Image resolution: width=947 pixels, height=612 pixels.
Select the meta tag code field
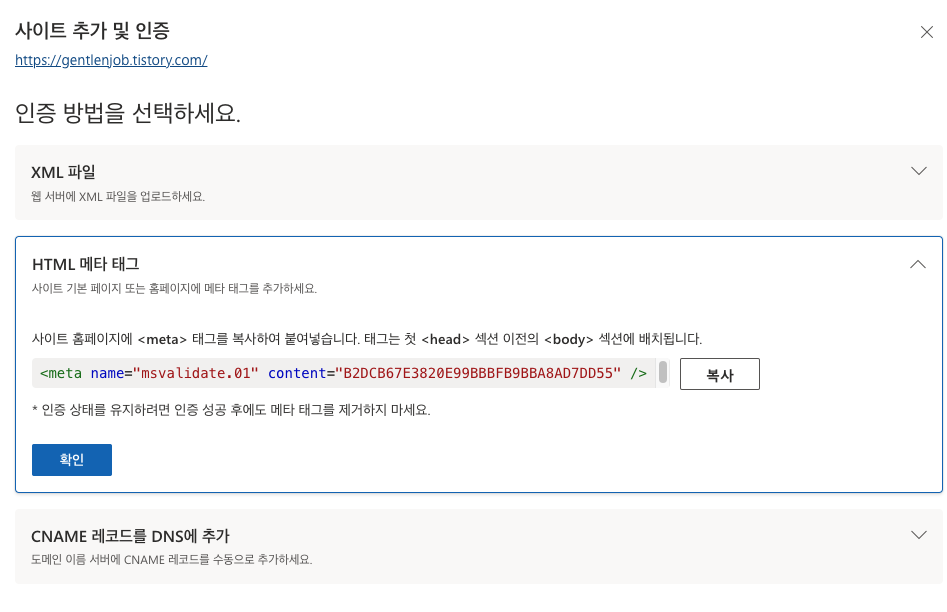click(x=344, y=373)
